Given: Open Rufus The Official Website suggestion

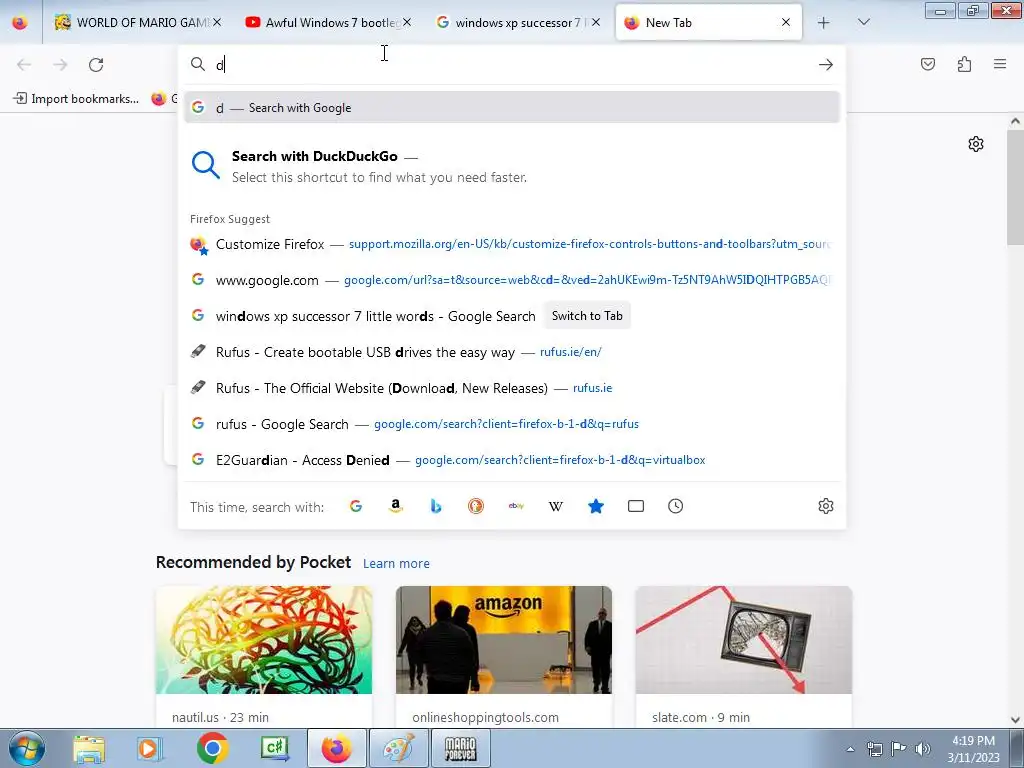Looking at the screenshot, I should coord(512,388).
